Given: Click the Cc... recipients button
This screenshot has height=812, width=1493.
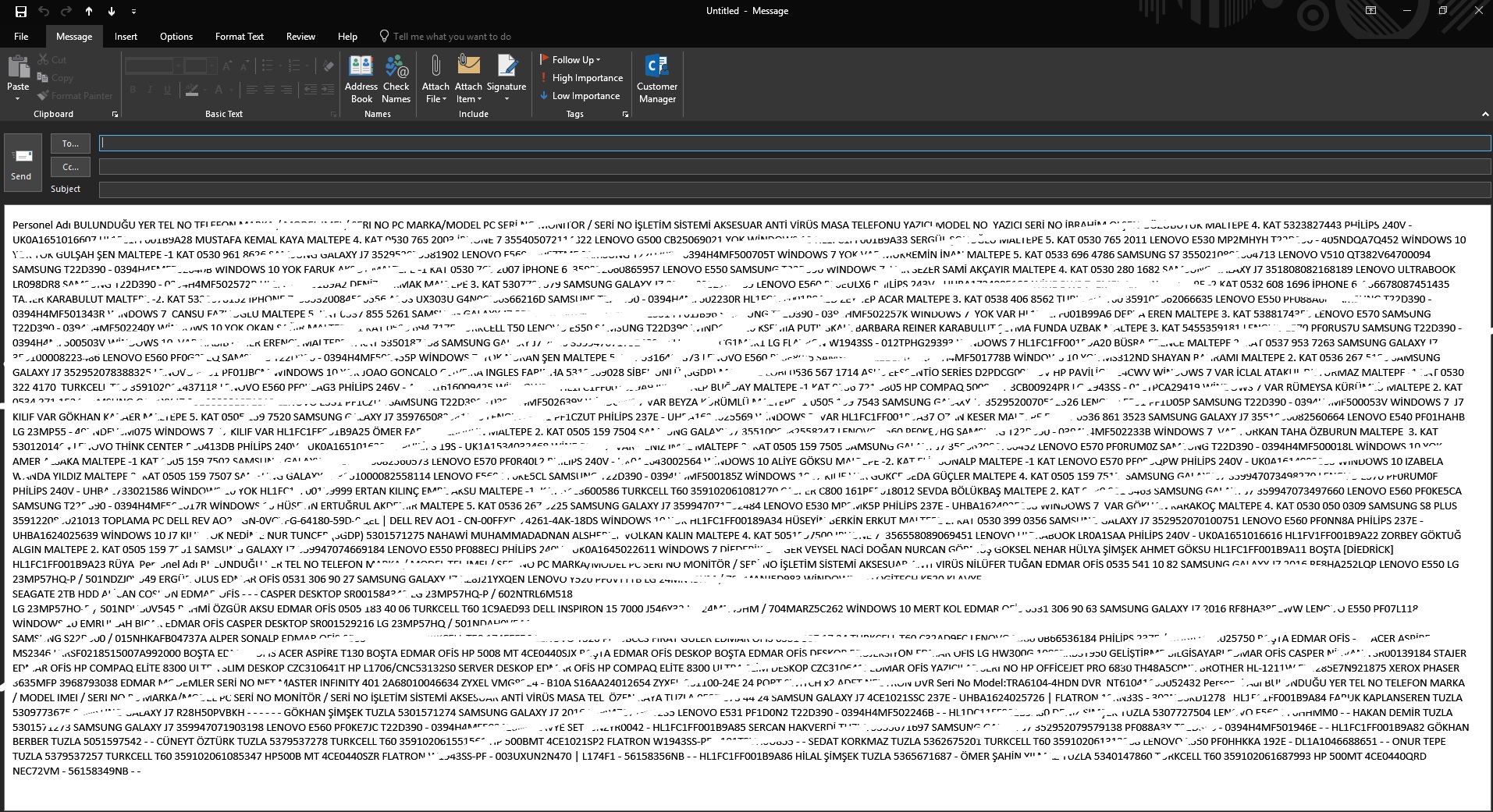Looking at the screenshot, I should point(70,167).
